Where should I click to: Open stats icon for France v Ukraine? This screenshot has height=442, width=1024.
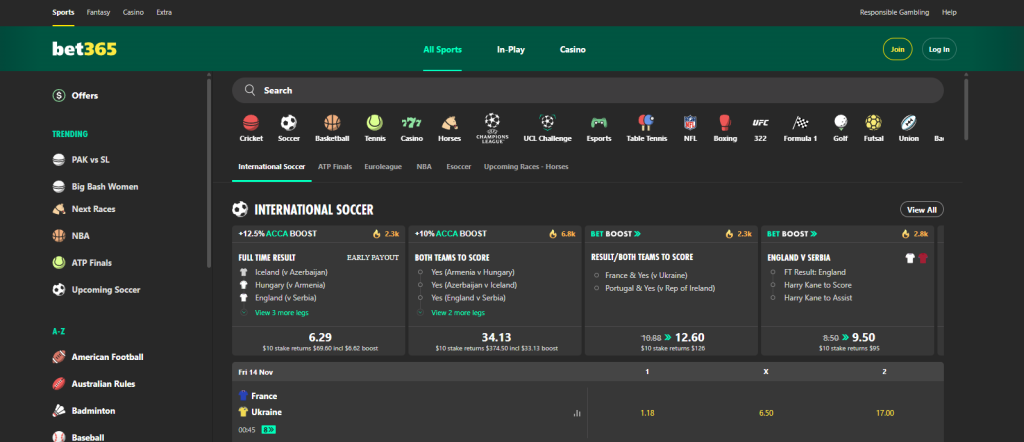(577, 413)
